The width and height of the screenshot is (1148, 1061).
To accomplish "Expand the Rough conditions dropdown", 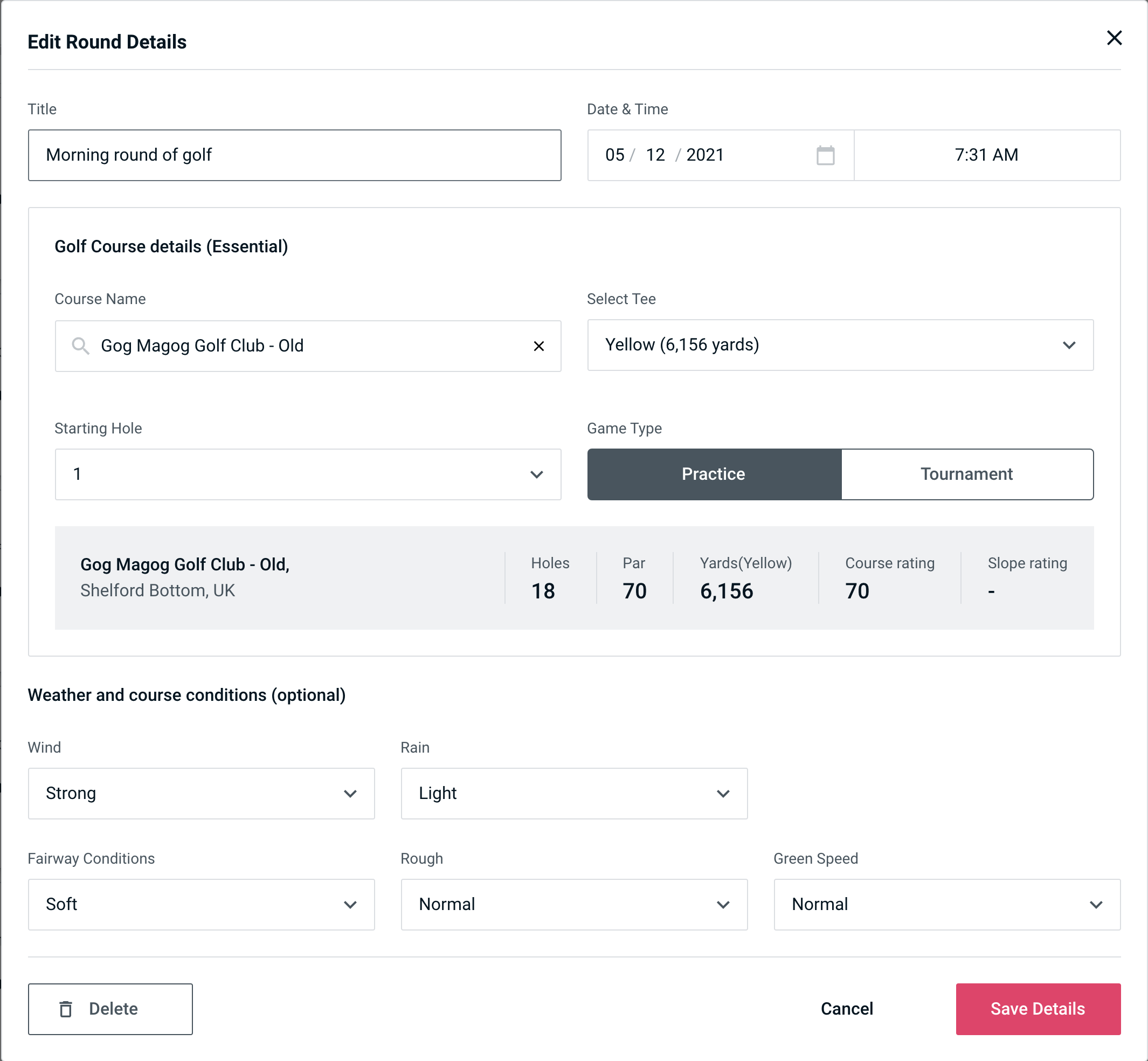I will [x=725, y=904].
